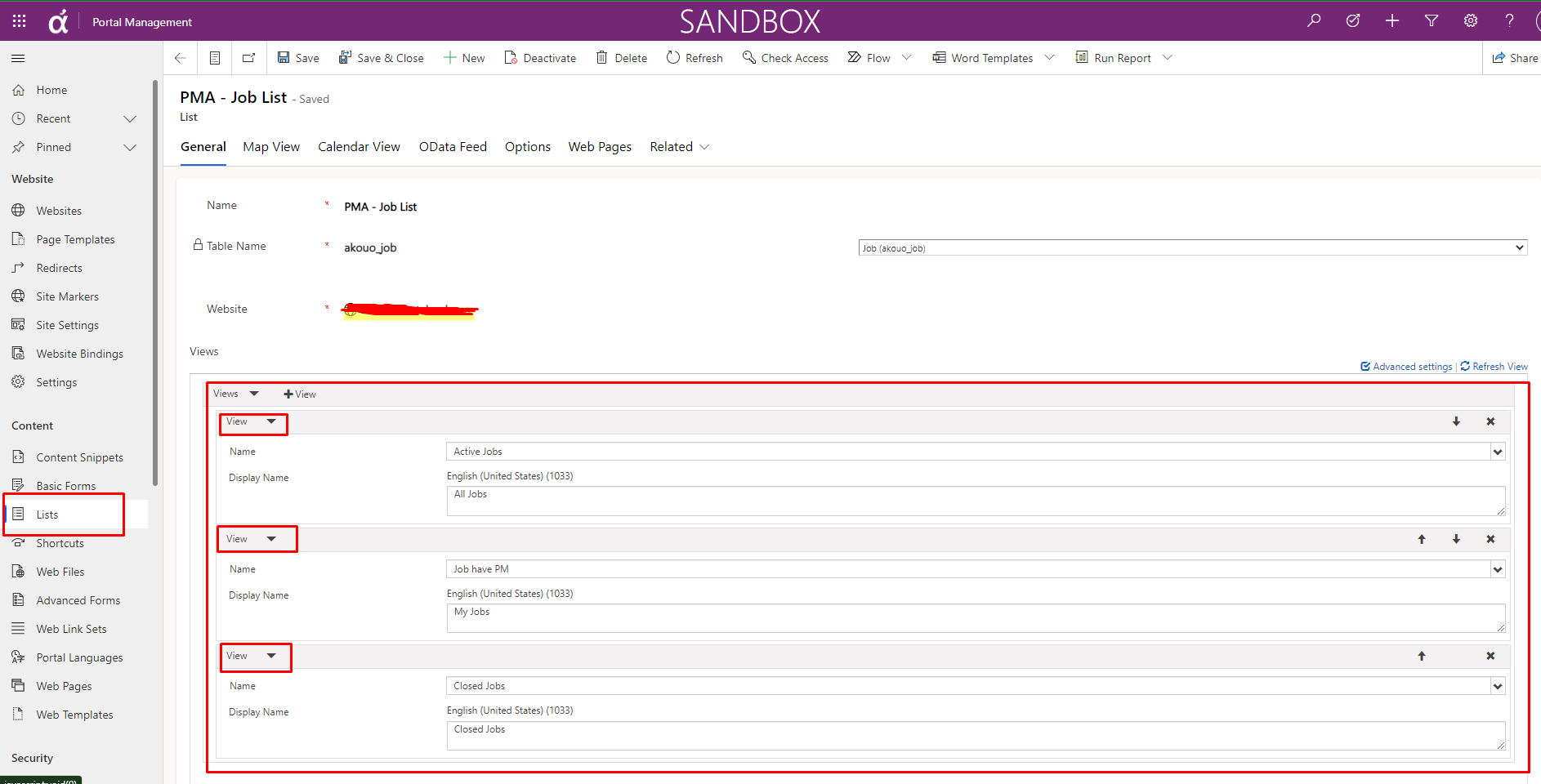Open the Active Jobs name dropdown

pos(1498,451)
